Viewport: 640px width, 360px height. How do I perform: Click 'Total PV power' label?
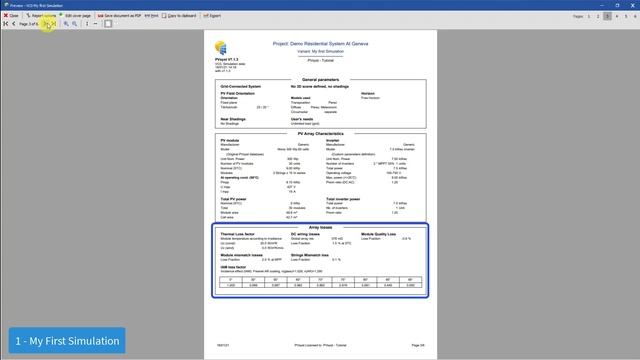click(233, 199)
